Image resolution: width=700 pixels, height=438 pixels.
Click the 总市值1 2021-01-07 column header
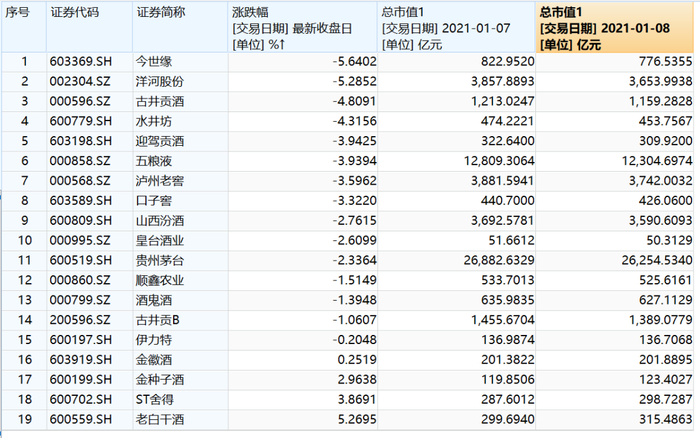coord(456,27)
